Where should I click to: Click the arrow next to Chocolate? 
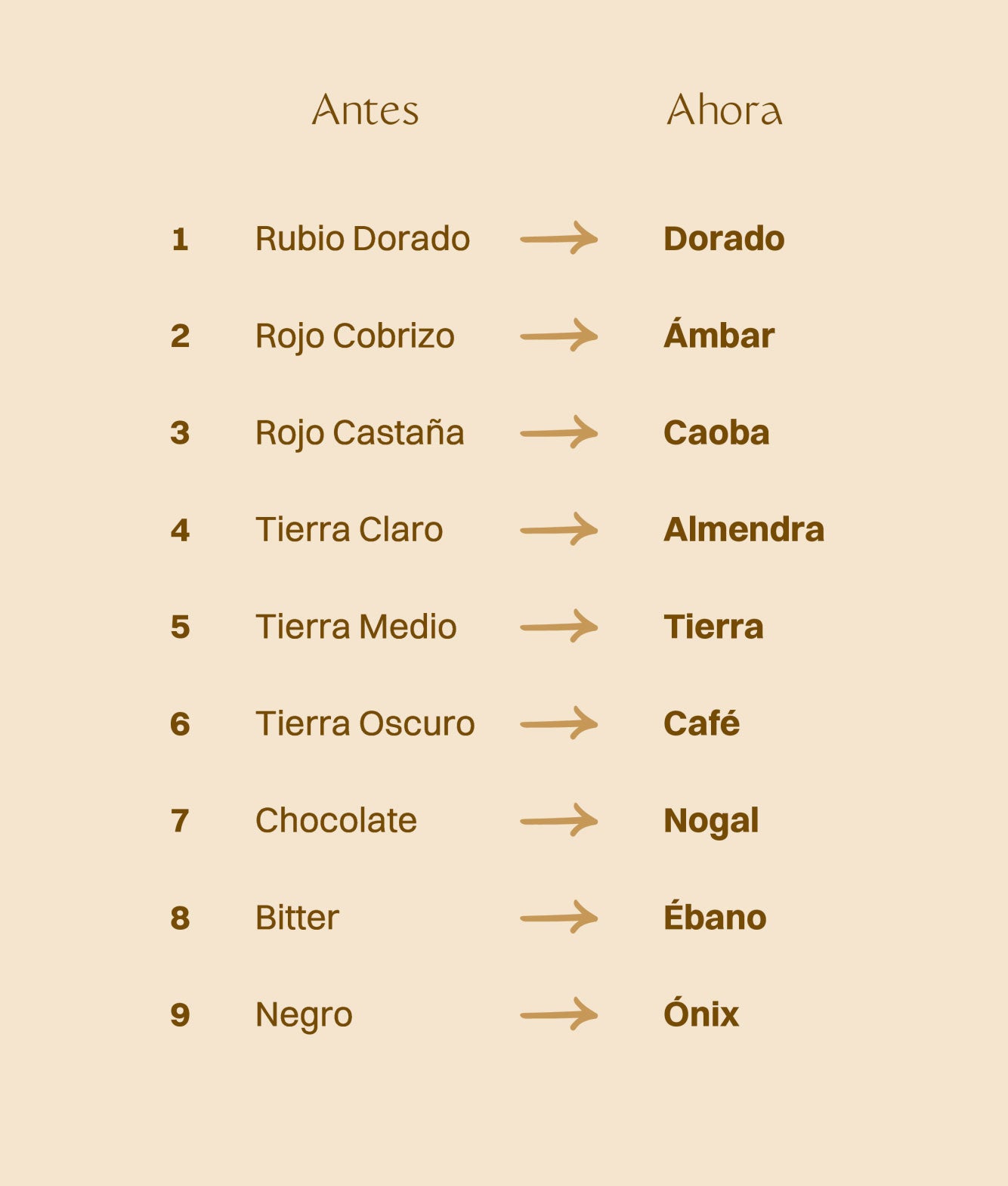click(x=558, y=821)
